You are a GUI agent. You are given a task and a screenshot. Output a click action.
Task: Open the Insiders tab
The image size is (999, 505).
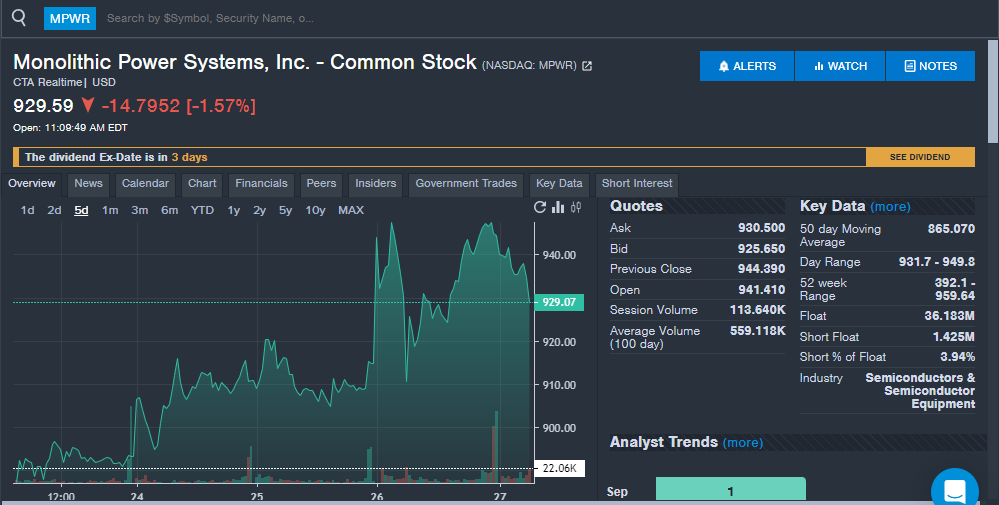tap(375, 183)
